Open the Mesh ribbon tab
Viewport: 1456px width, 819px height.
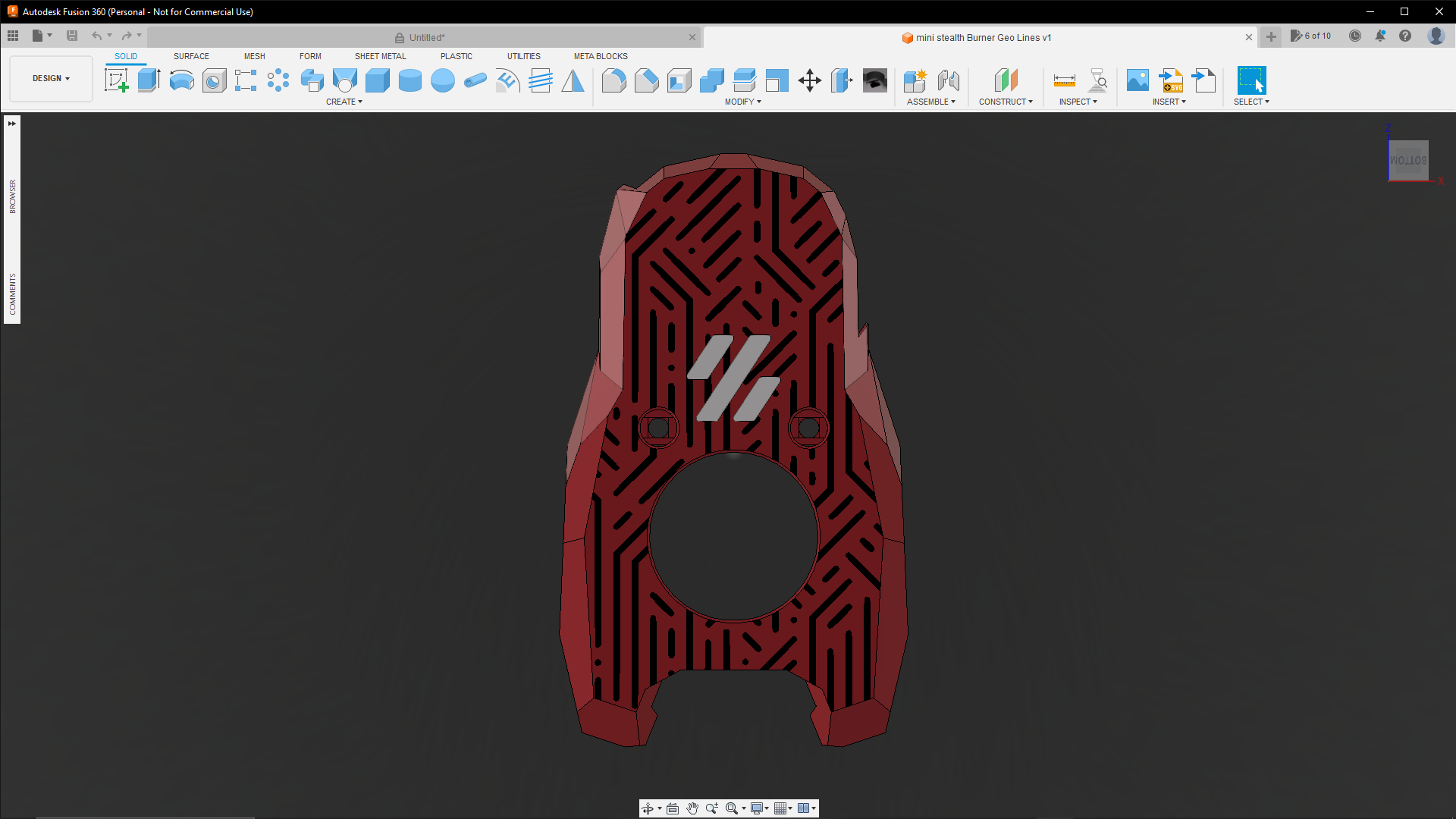click(254, 56)
